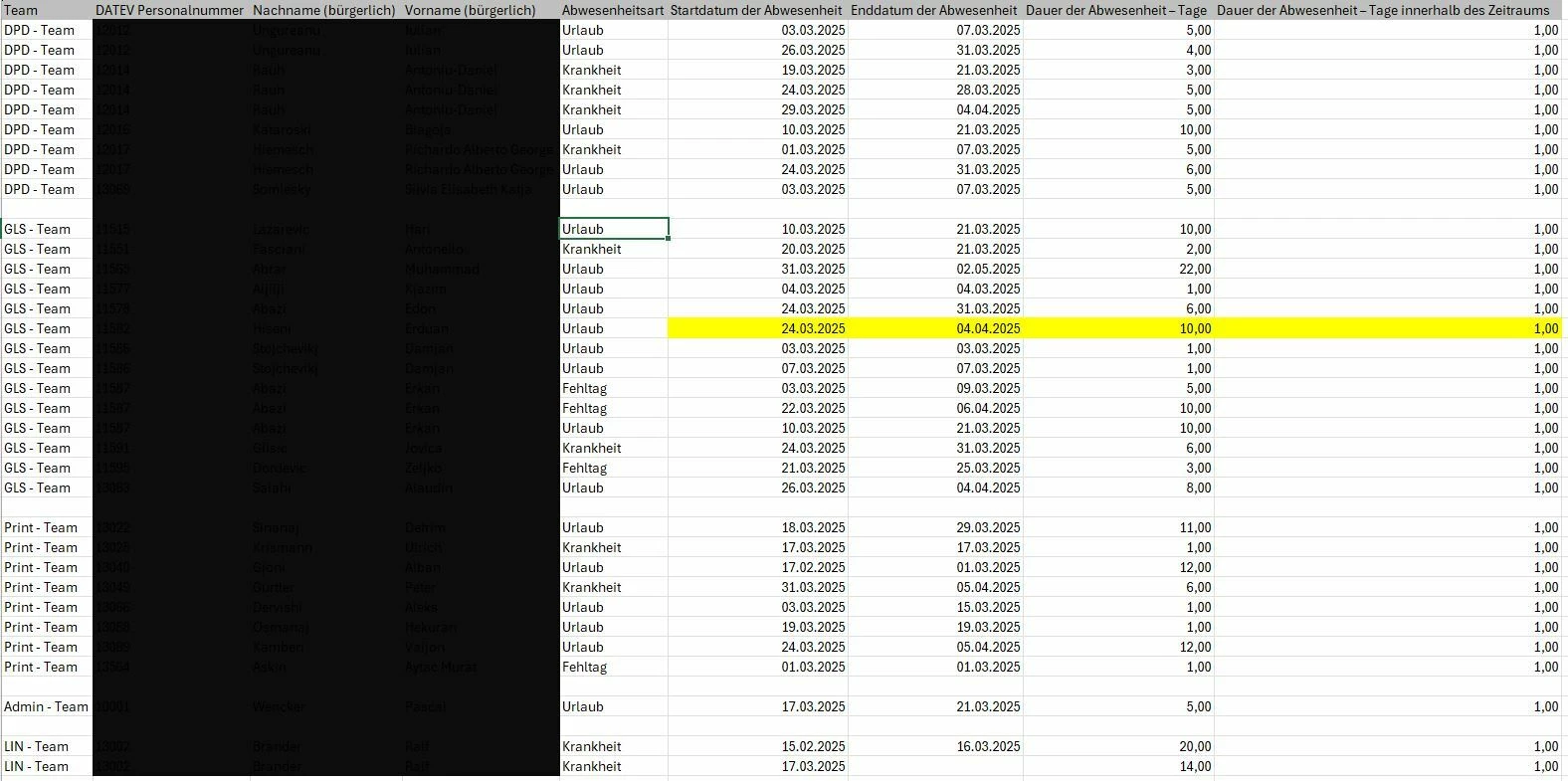1568x781 pixels.
Task: Select the Enddatum der Abwesenheit header
Action: coord(934,10)
